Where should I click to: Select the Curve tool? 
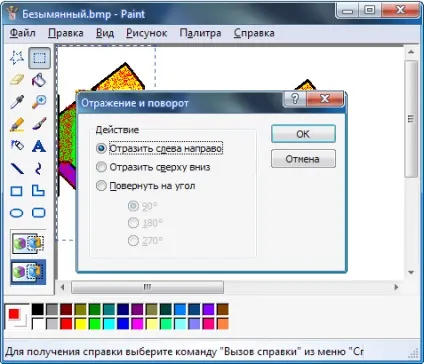[39, 168]
